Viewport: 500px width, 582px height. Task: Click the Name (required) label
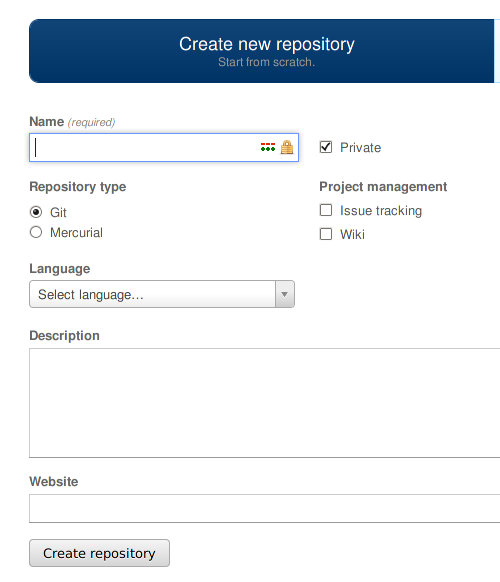click(x=72, y=122)
